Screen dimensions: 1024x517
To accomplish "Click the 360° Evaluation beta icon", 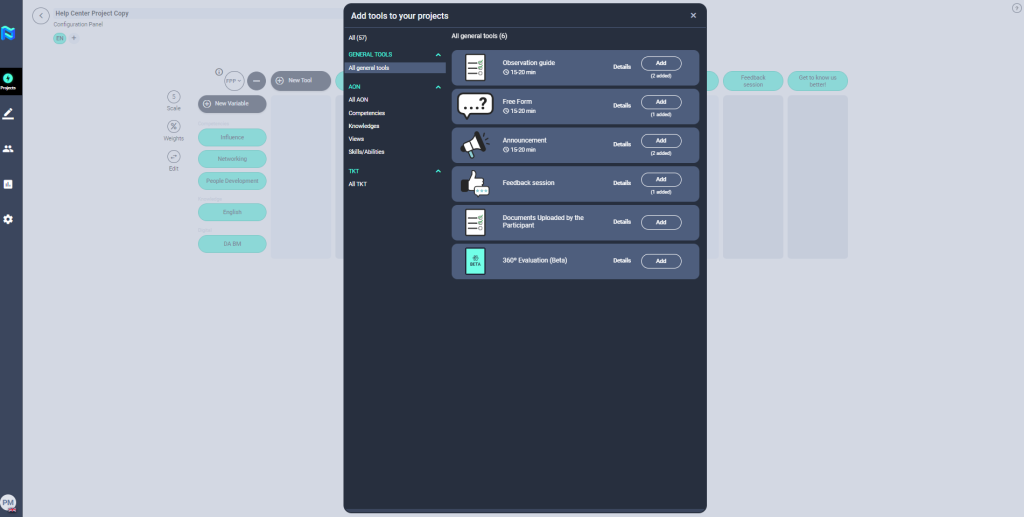I will coord(475,261).
